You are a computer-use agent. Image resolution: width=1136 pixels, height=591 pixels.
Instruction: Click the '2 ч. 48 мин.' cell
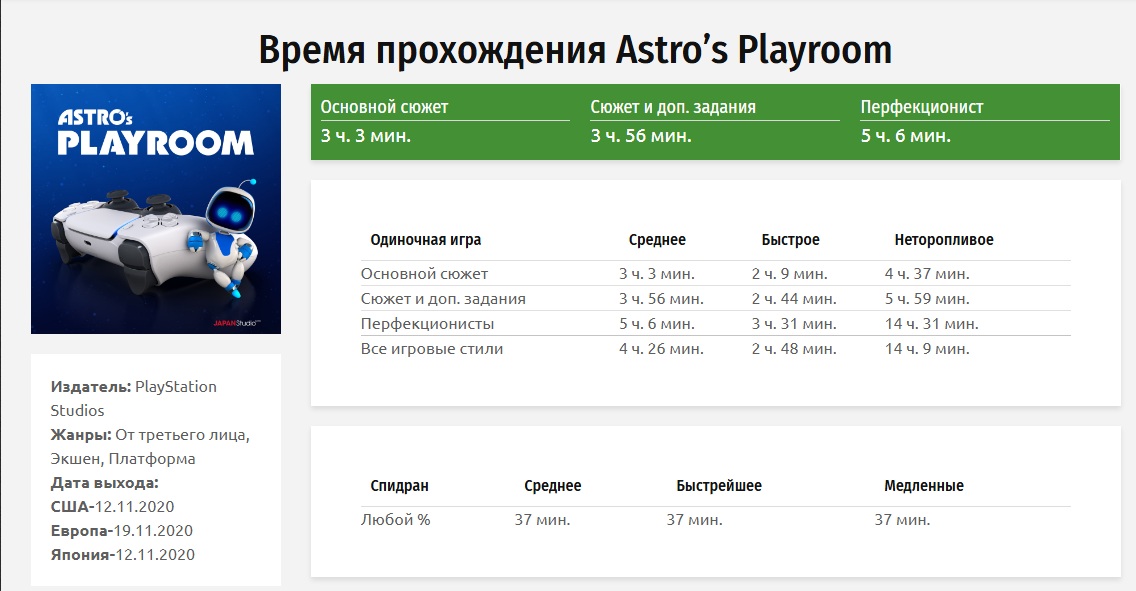[x=794, y=348]
